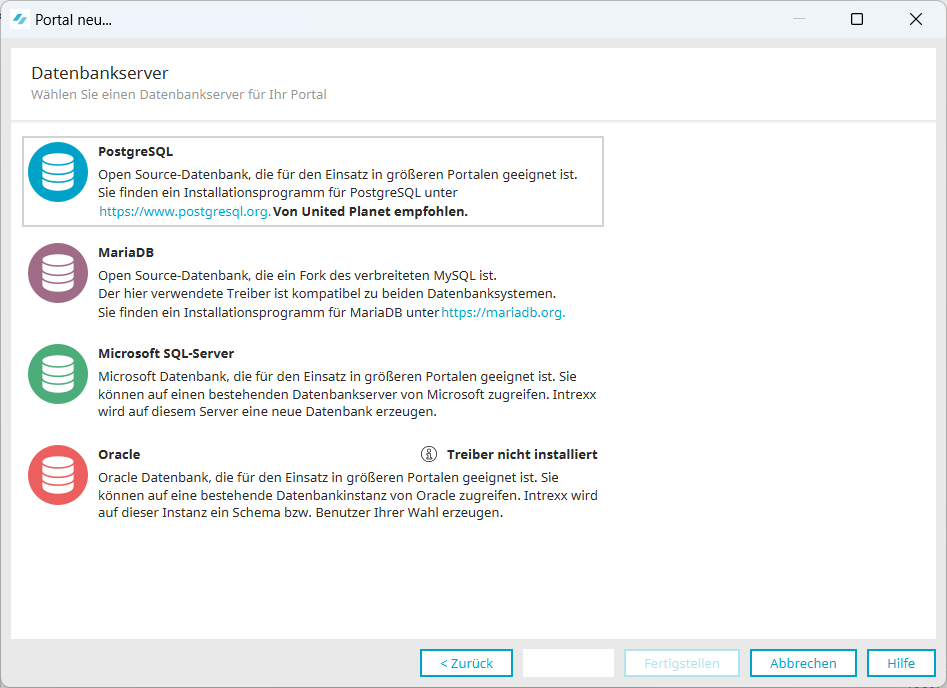This screenshot has width=947, height=688.
Task: Choose the Microsoft SQL-Server heading
Action: click(165, 354)
